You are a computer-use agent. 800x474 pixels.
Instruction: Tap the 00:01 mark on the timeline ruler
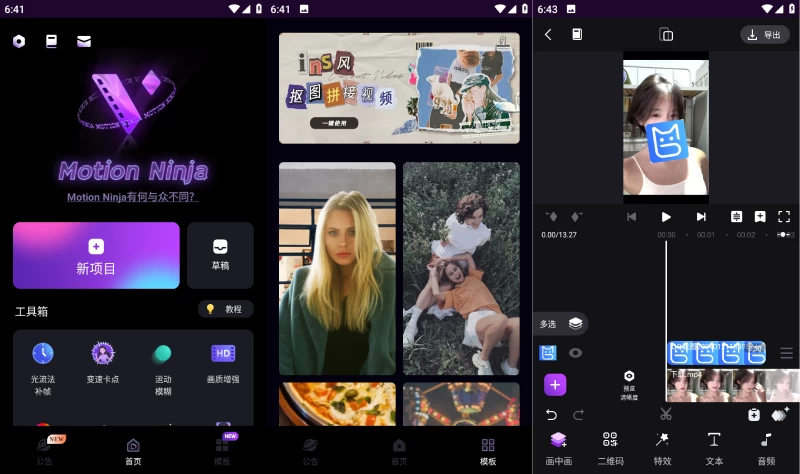(x=706, y=235)
